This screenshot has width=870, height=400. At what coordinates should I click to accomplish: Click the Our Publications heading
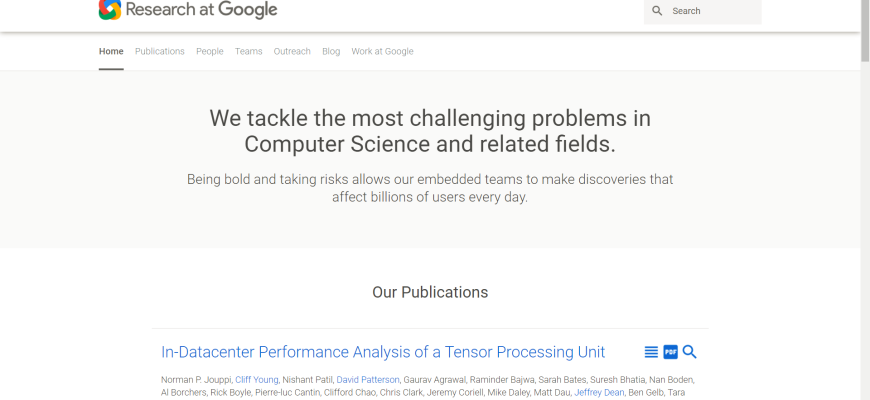430,292
